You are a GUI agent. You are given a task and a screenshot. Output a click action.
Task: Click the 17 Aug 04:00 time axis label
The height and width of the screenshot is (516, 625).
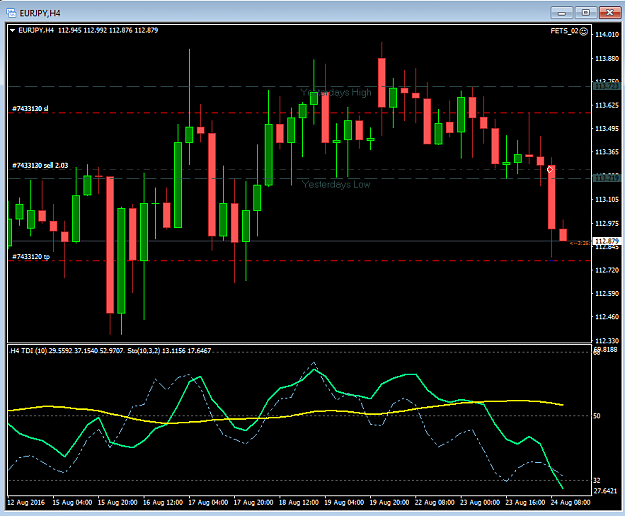point(208,502)
